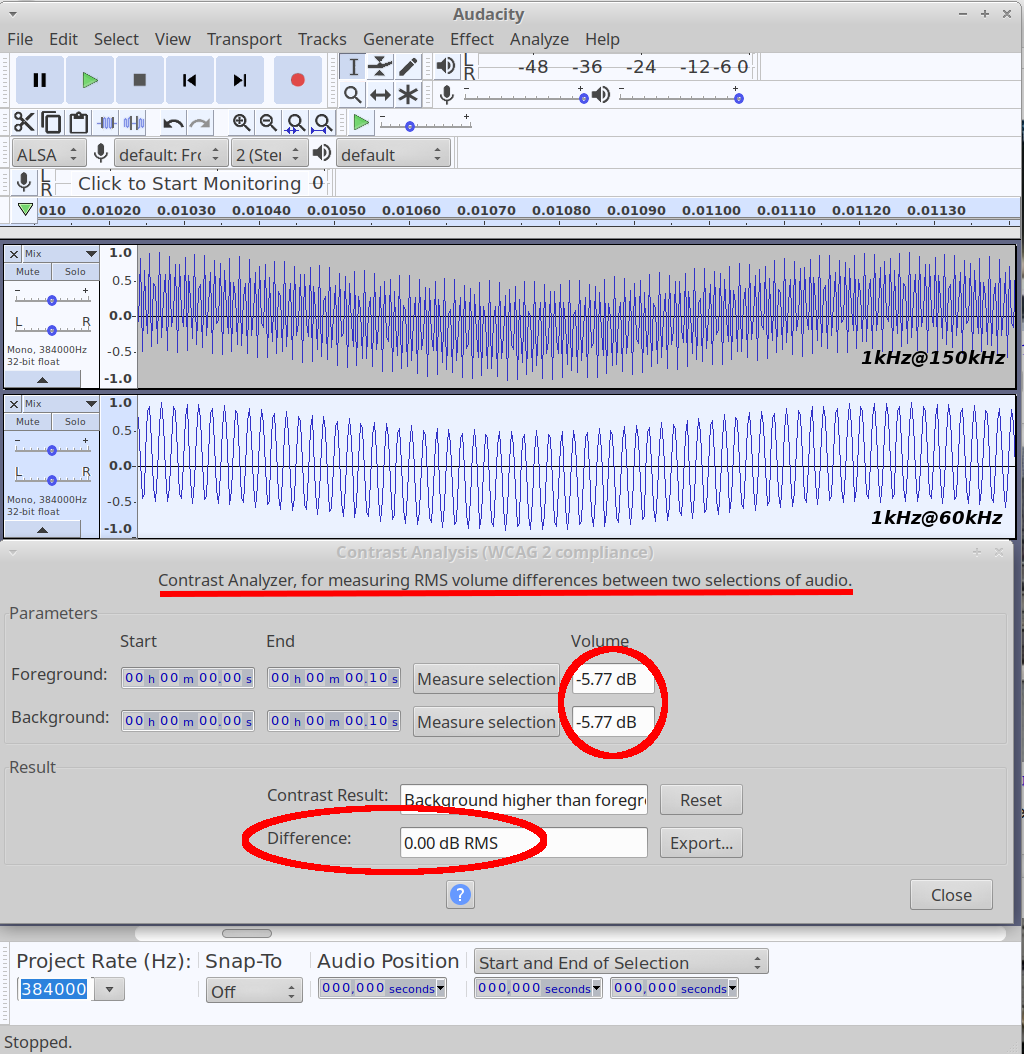Click the red Record button

point(297,80)
